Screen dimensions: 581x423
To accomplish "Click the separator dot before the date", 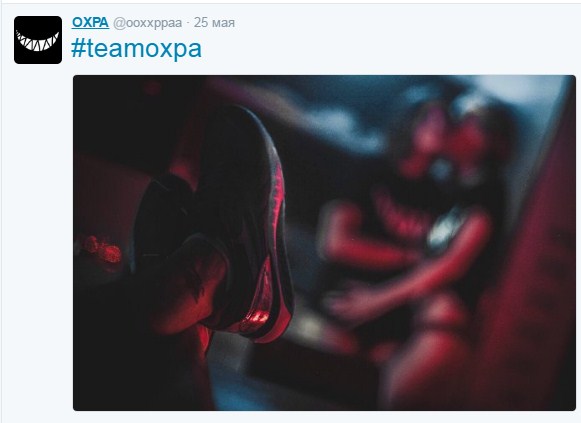I will point(188,23).
